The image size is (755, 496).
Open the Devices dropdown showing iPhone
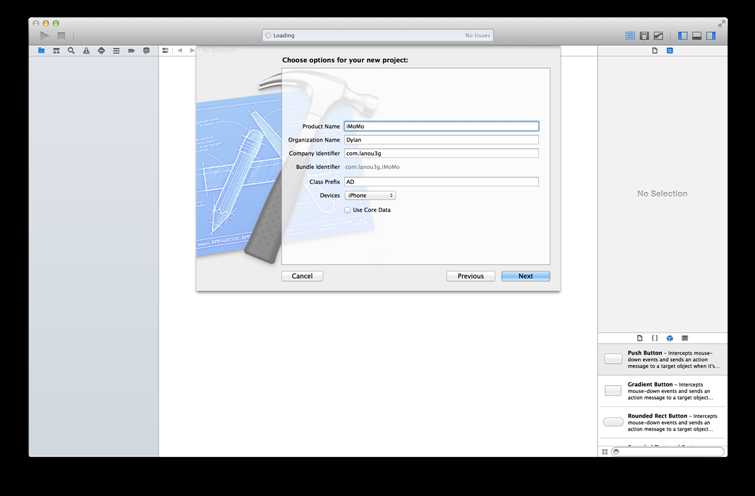point(370,196)
